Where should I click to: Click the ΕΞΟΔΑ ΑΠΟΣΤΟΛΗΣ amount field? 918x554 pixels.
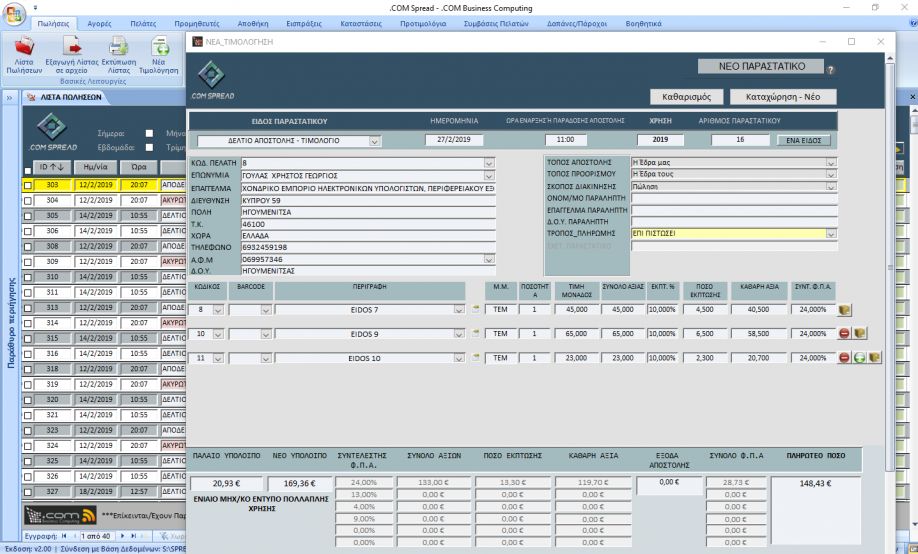pyautogui.click(x=669, y=484)
